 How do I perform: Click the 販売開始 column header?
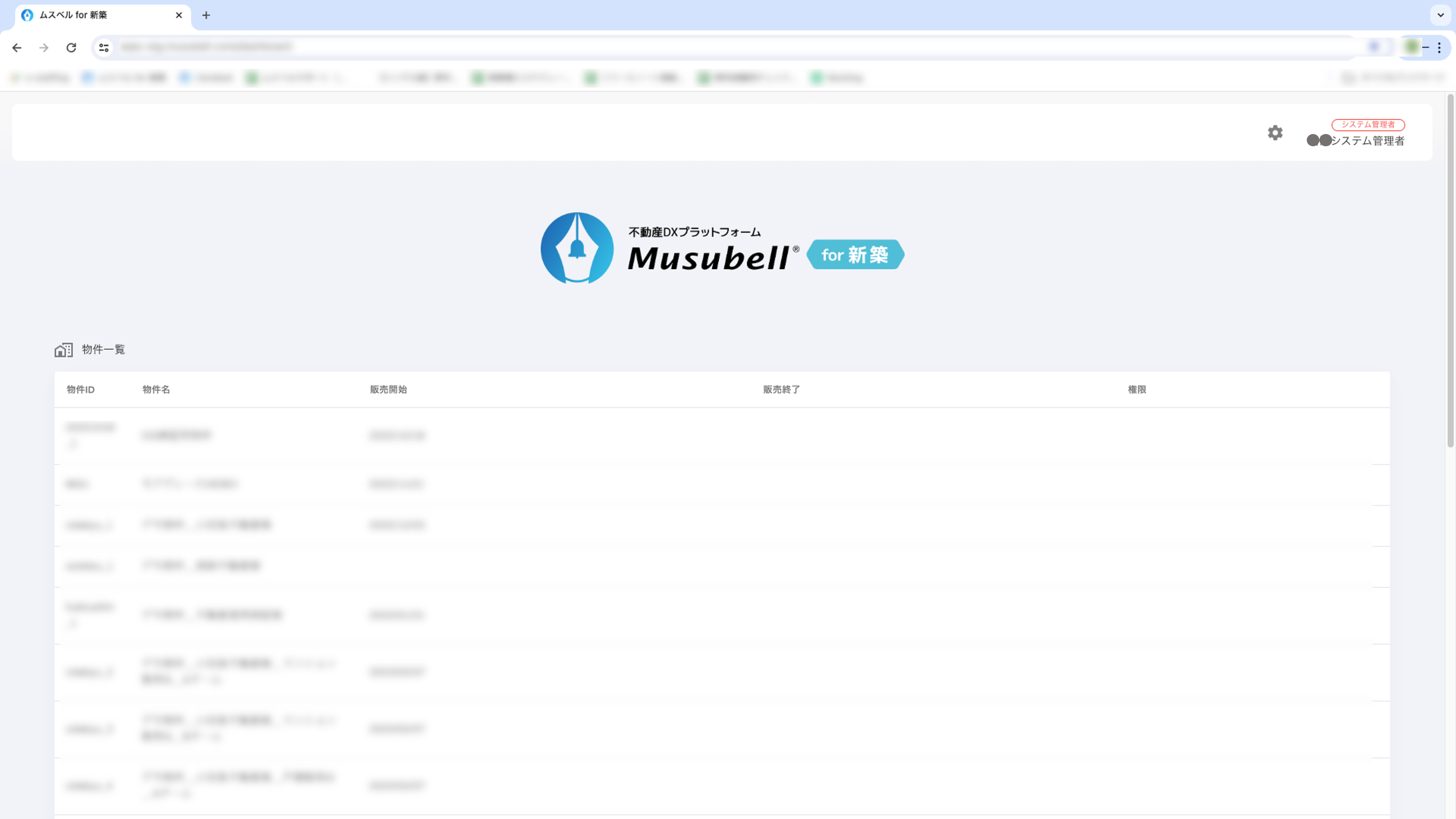pos(388,389)
